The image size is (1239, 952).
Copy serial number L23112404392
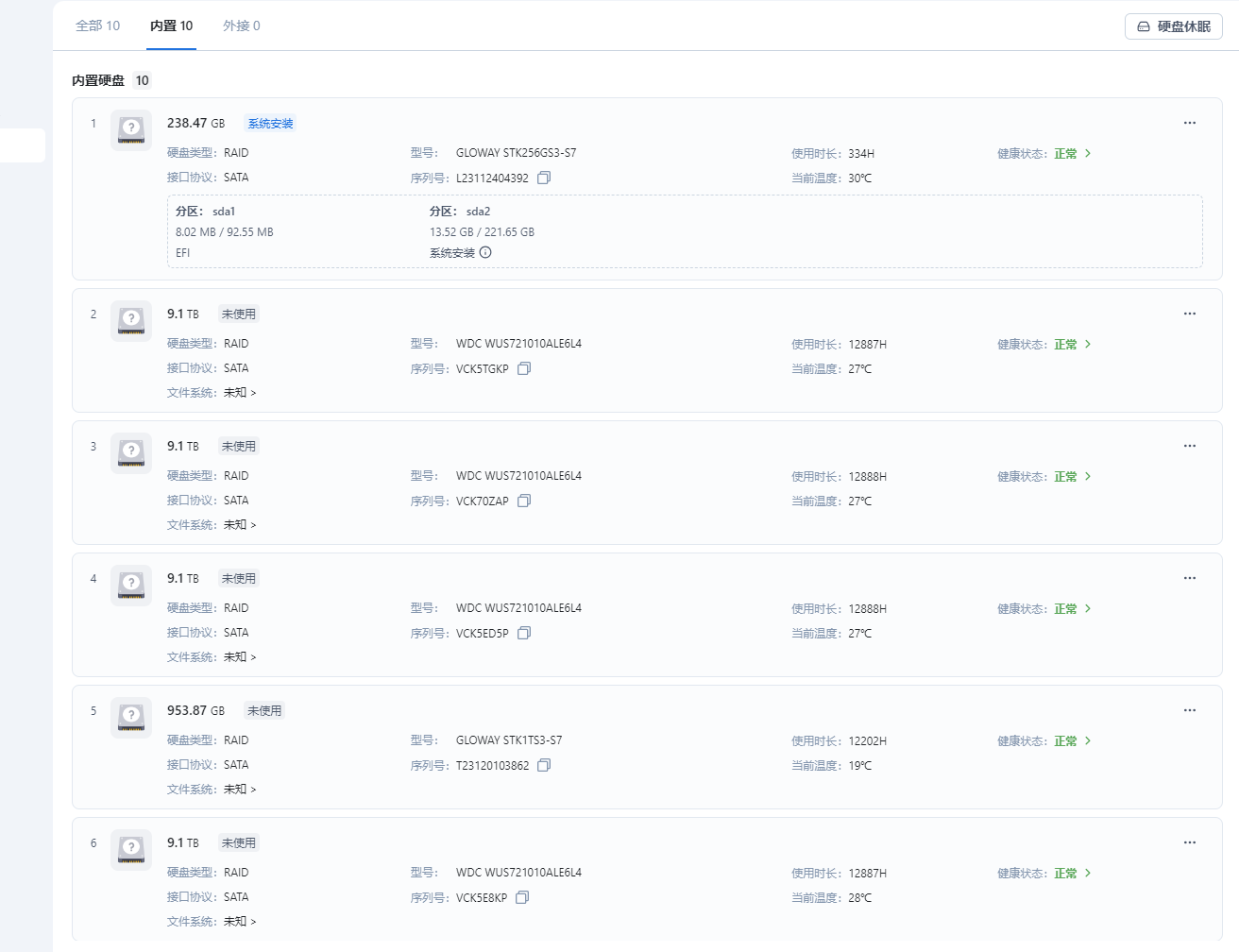tap(544, 178)
